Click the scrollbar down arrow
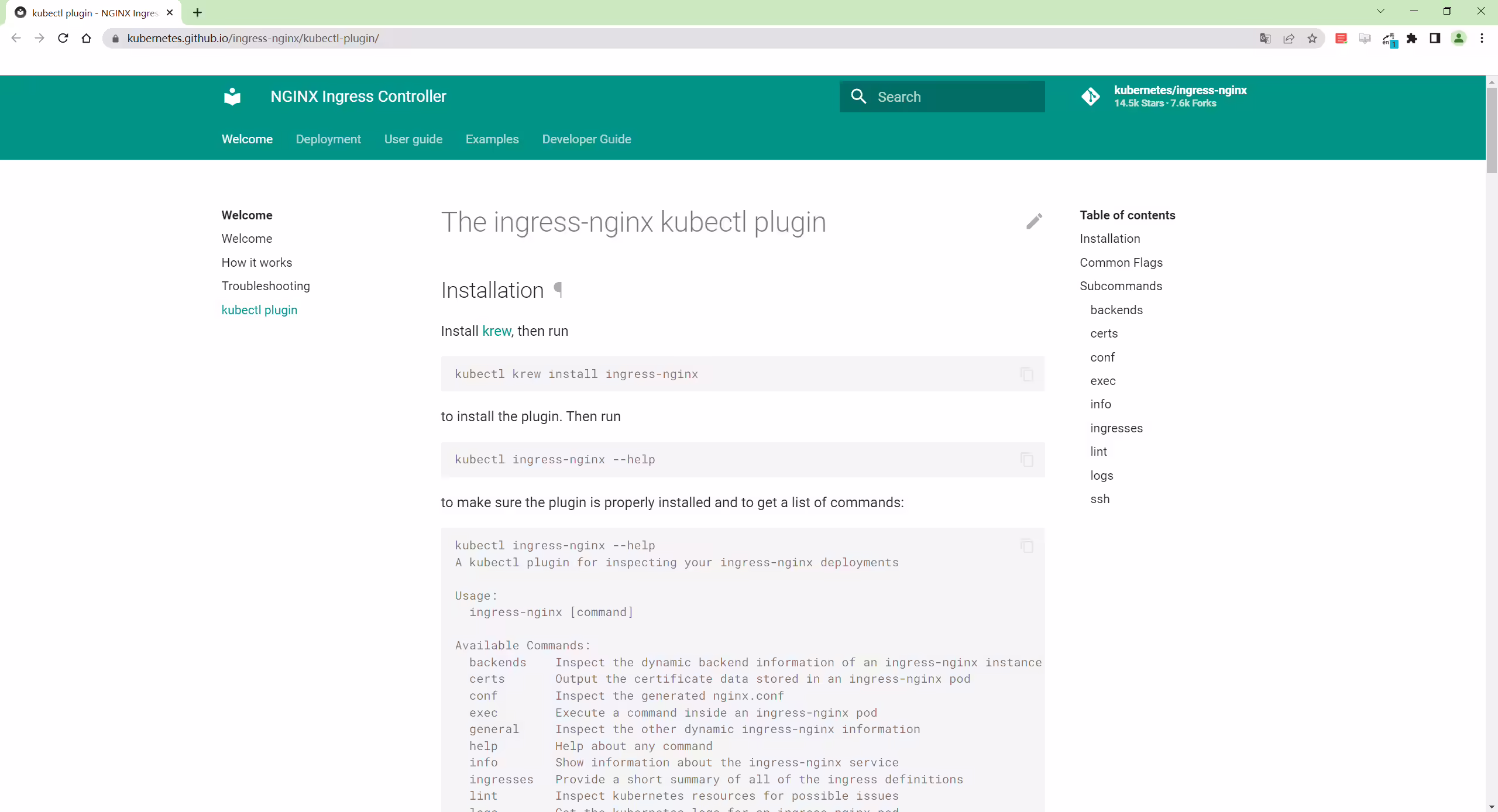 click(1492, 807)
